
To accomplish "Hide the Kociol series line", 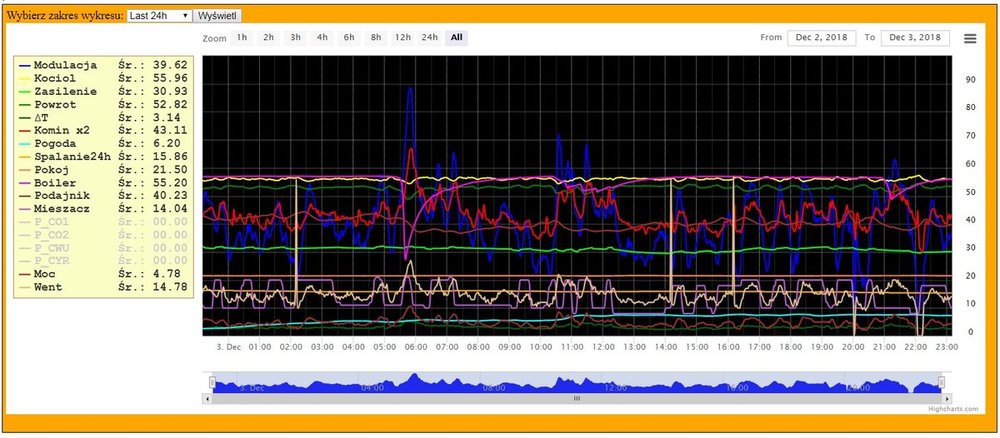I will click(x=55, y=78).
